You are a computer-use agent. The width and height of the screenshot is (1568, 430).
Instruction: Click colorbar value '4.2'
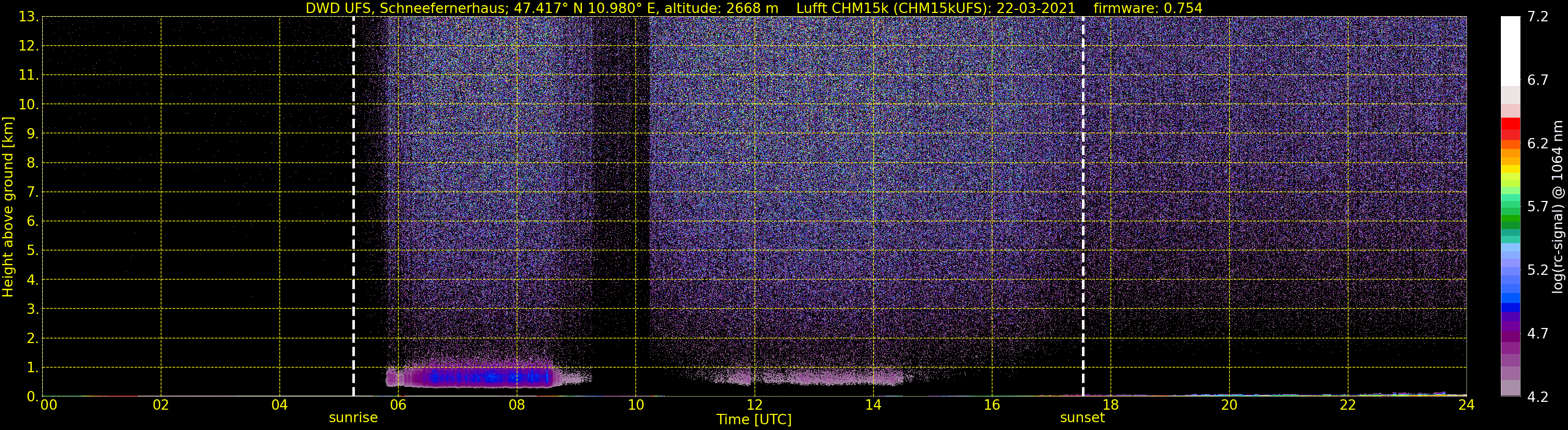[x=1538, y=397]
